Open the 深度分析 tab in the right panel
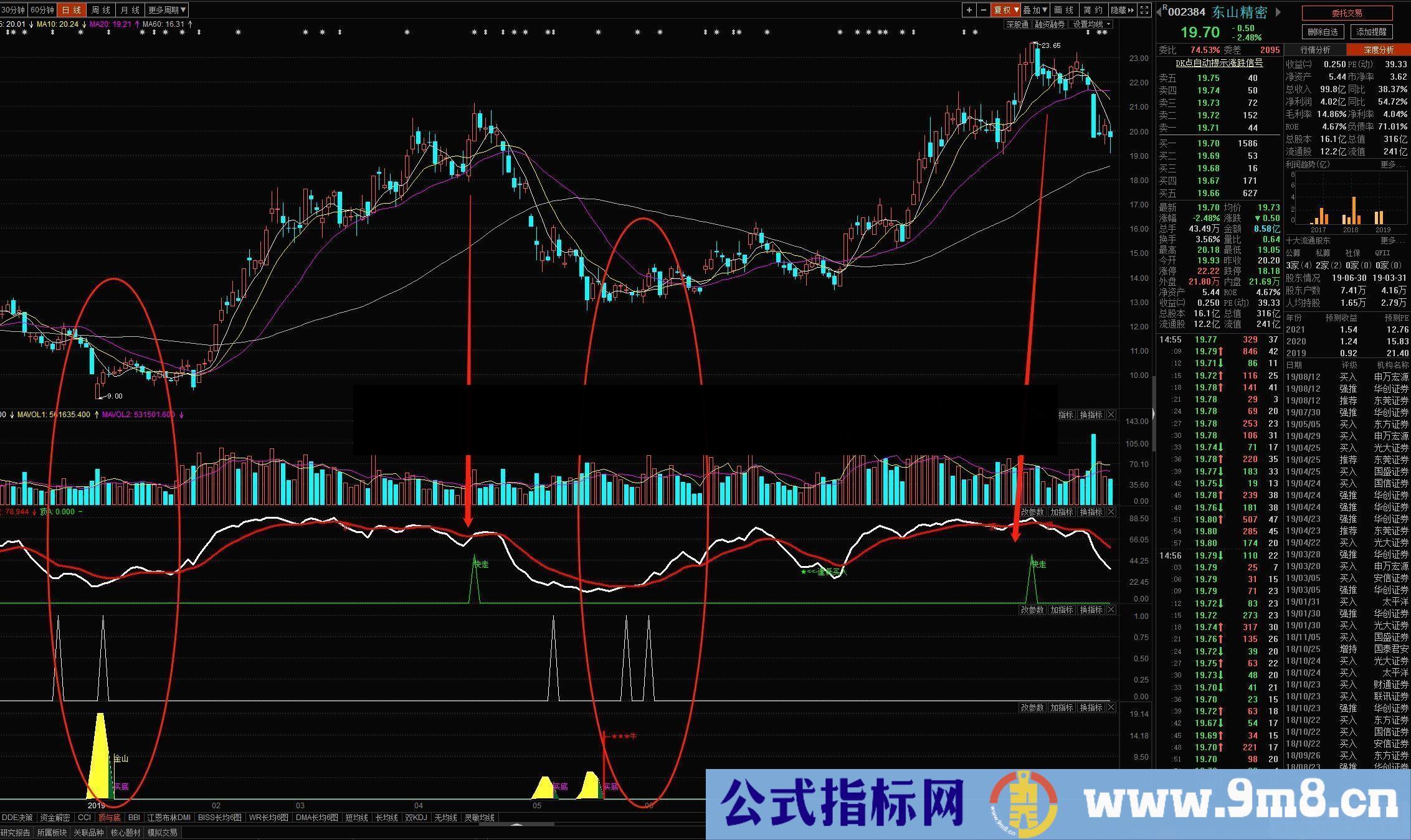 tap(1379, 49)
